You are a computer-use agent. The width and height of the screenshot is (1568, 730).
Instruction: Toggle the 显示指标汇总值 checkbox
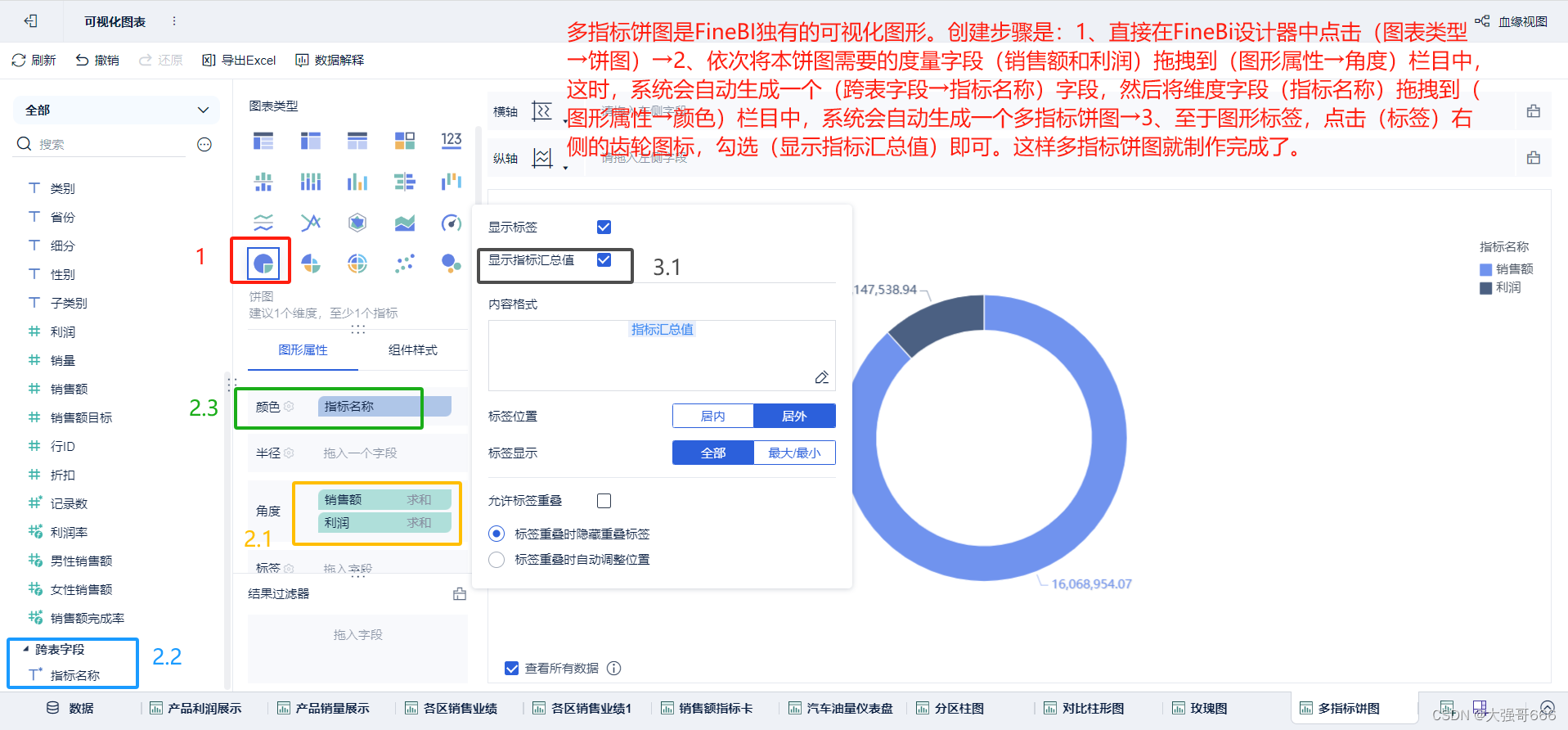coord(604,260)
